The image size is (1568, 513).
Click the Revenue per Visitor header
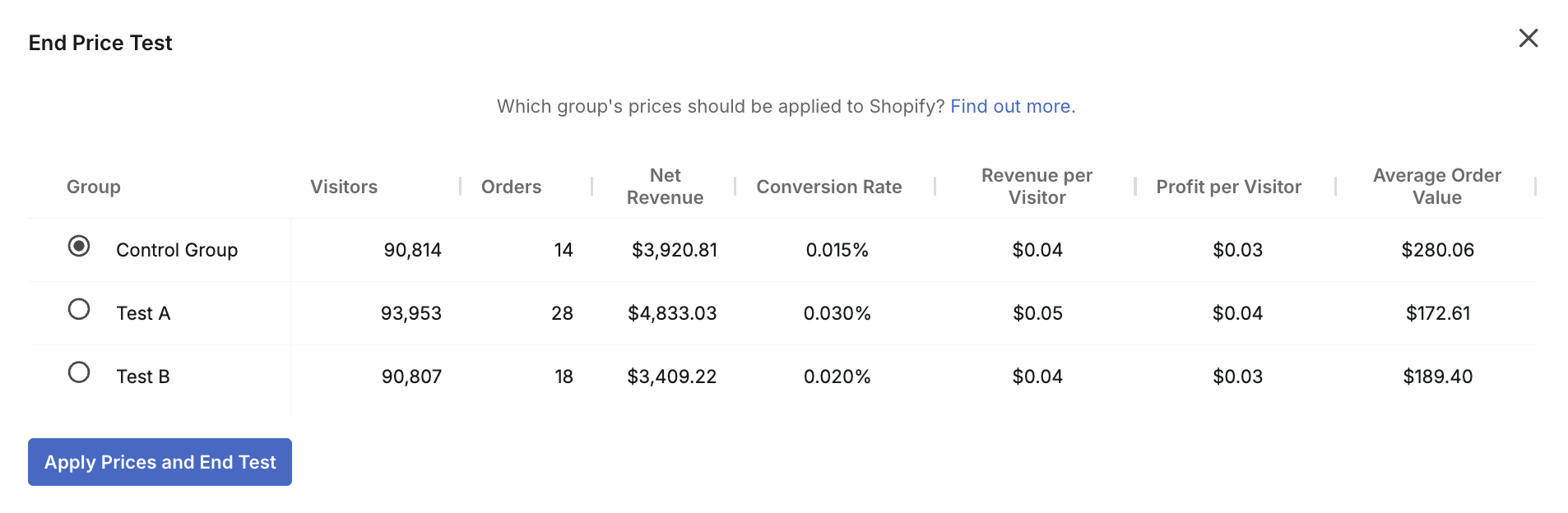1037,187
